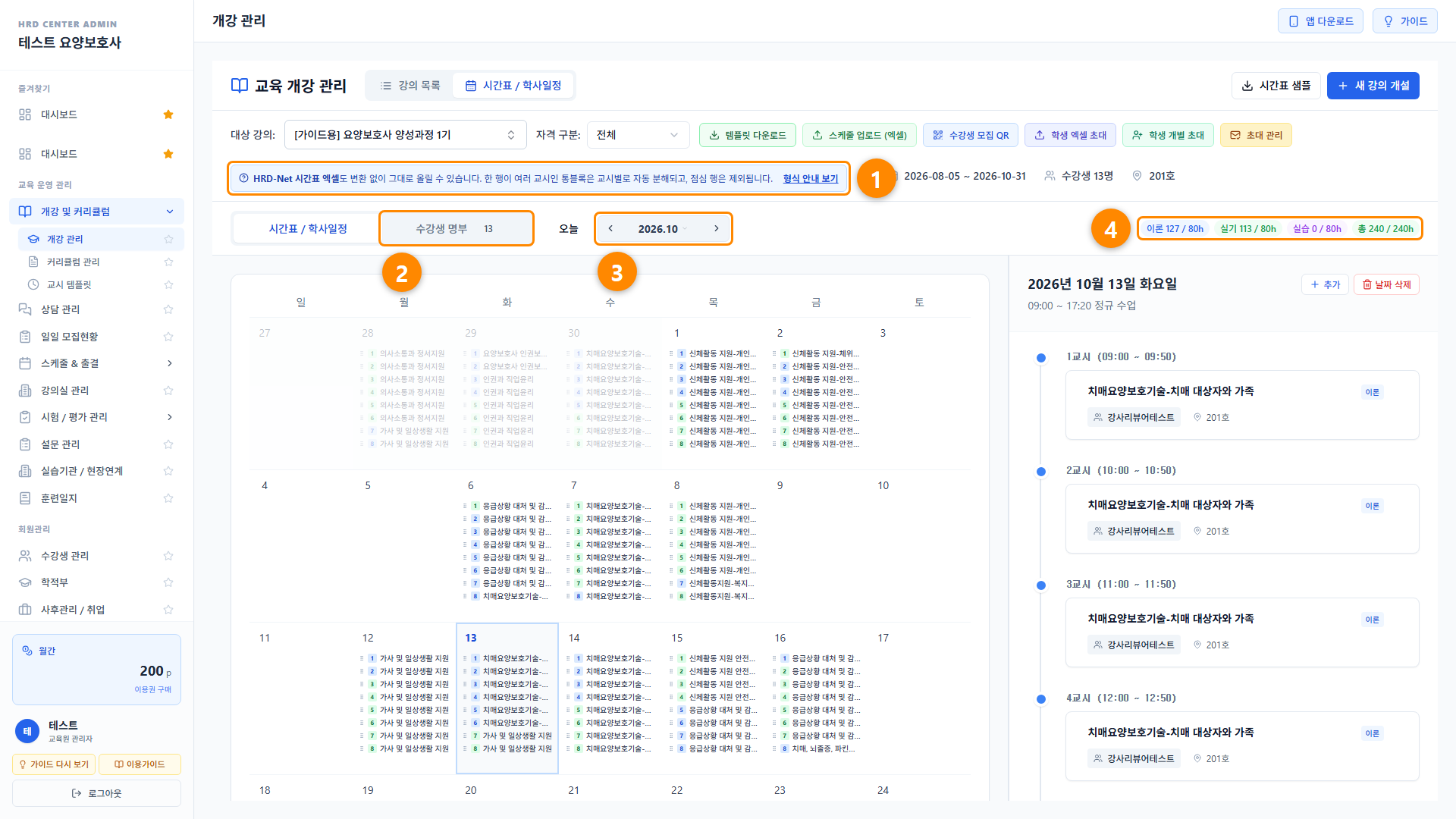
Task: Click the 날짜 삭제 button
Action: (x=1386, y=284)
